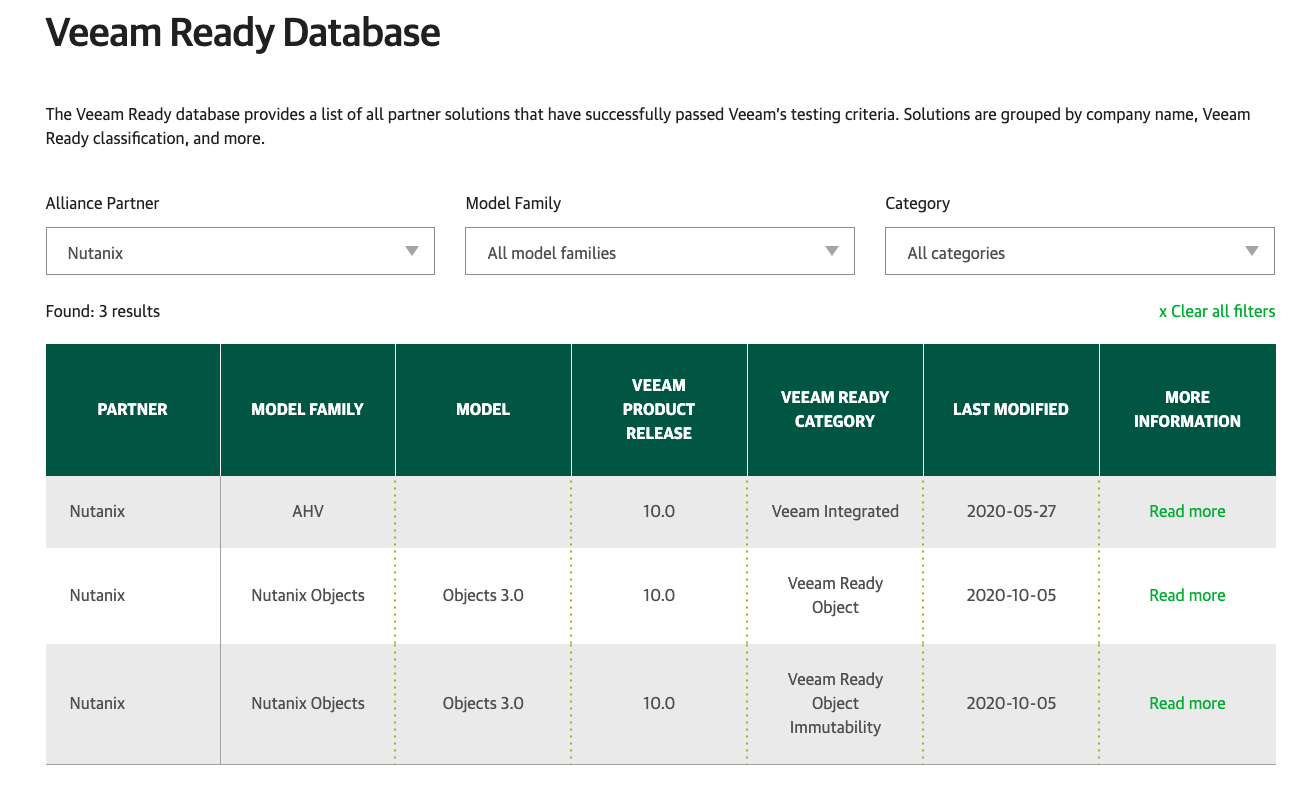Click the Veeam Ready Database page heading
Viewport: 1316px width, 796px height.
[x=243, y=33]
